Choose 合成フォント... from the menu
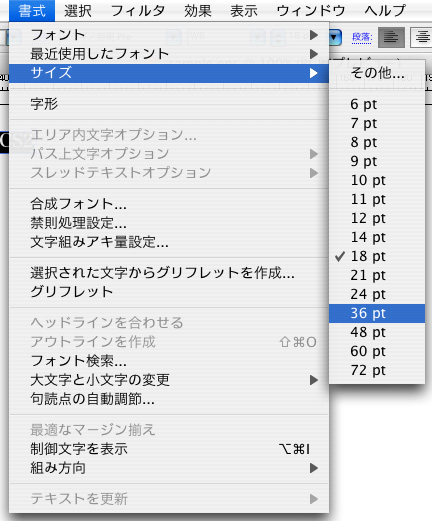This screenshot has height=521, width=432. pos(169,204)
